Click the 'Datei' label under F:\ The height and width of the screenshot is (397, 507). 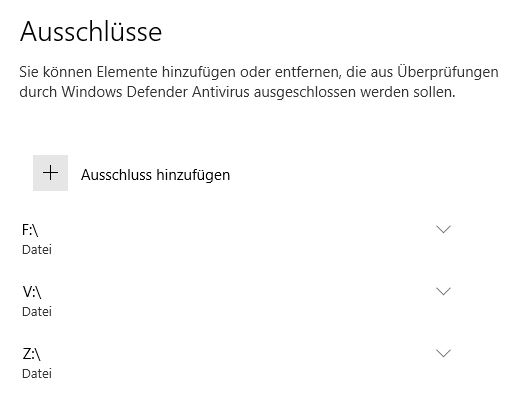pyautogui.click(x=37, y=250)
